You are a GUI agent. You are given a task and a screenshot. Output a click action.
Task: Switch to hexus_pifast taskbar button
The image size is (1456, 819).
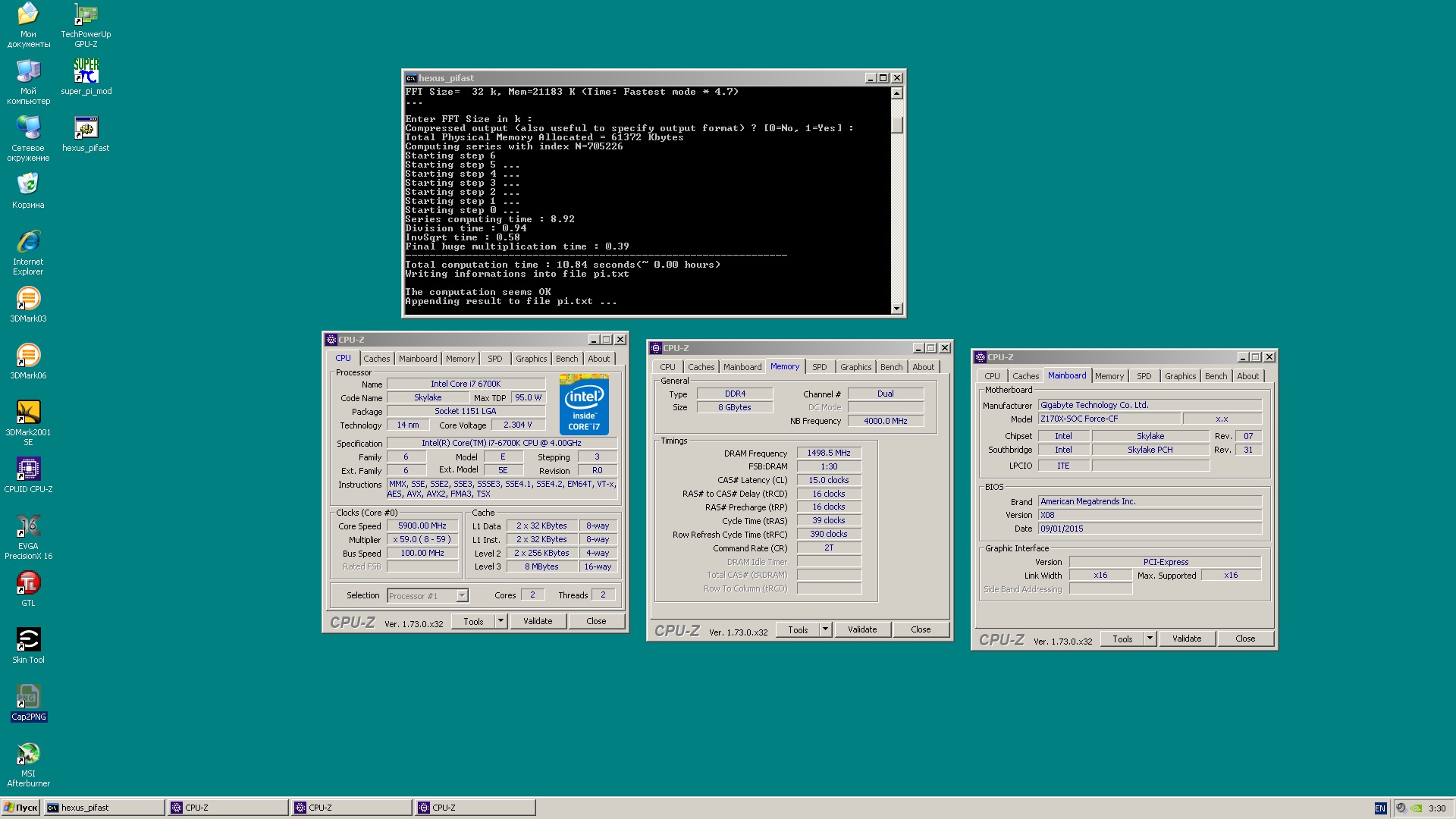[105, 808]
